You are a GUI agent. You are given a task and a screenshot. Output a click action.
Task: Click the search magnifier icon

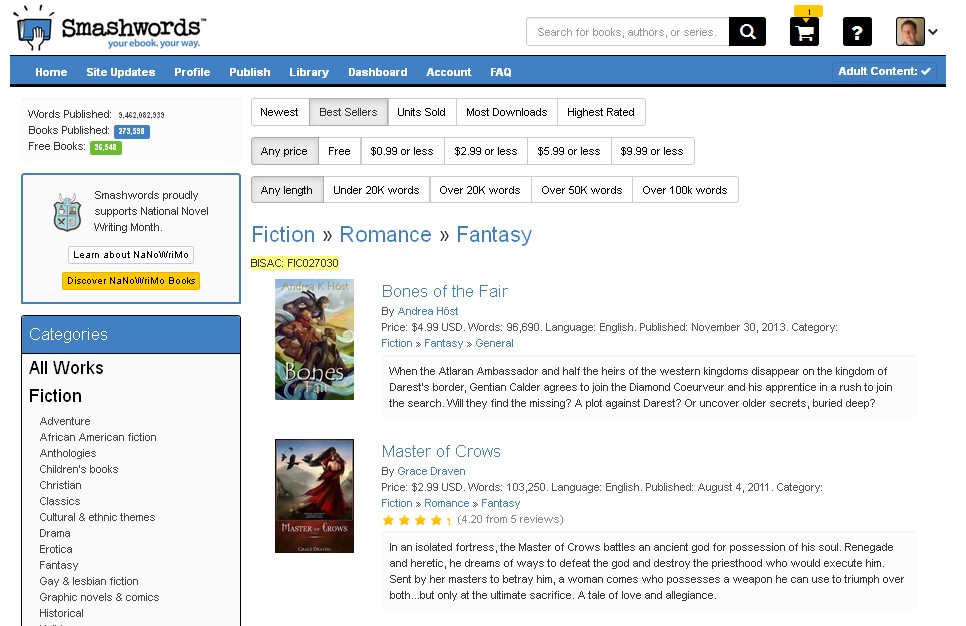pos(746,31)
